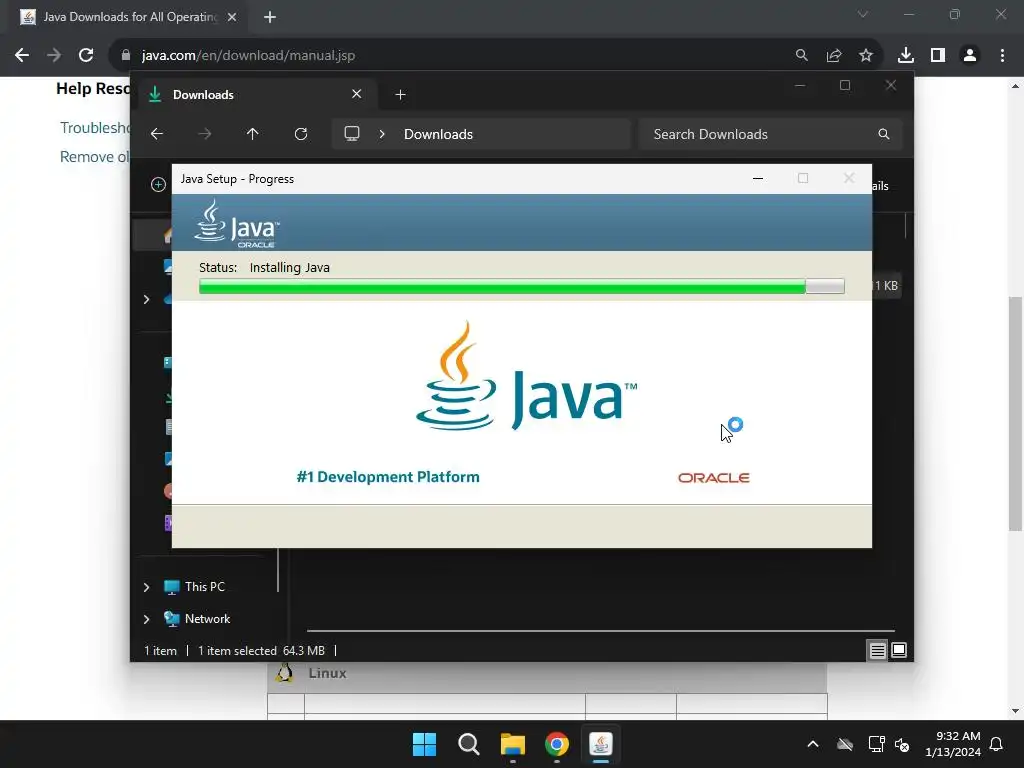Click Downloads in the Explorer breadcrumb

(x=438, y=134)
